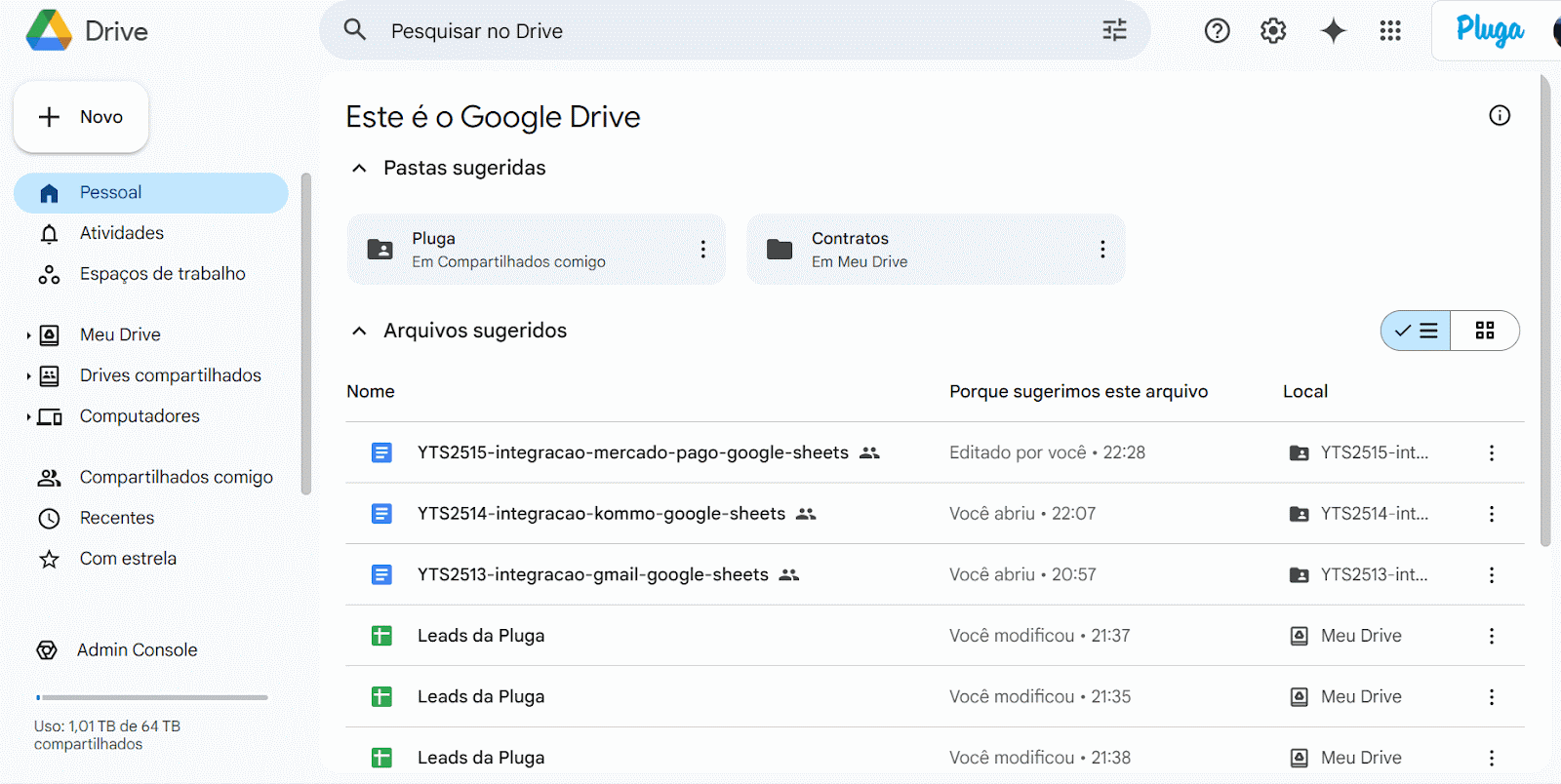The height and width of the screenshot is (784, 1561).
Task: Open more actions for YTS2514 file
Action: point(1491,514)
